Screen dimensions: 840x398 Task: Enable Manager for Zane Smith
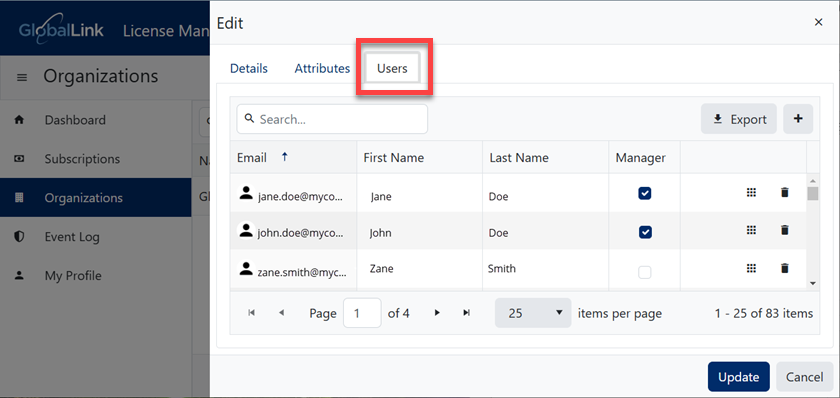[x=644, y=273]
